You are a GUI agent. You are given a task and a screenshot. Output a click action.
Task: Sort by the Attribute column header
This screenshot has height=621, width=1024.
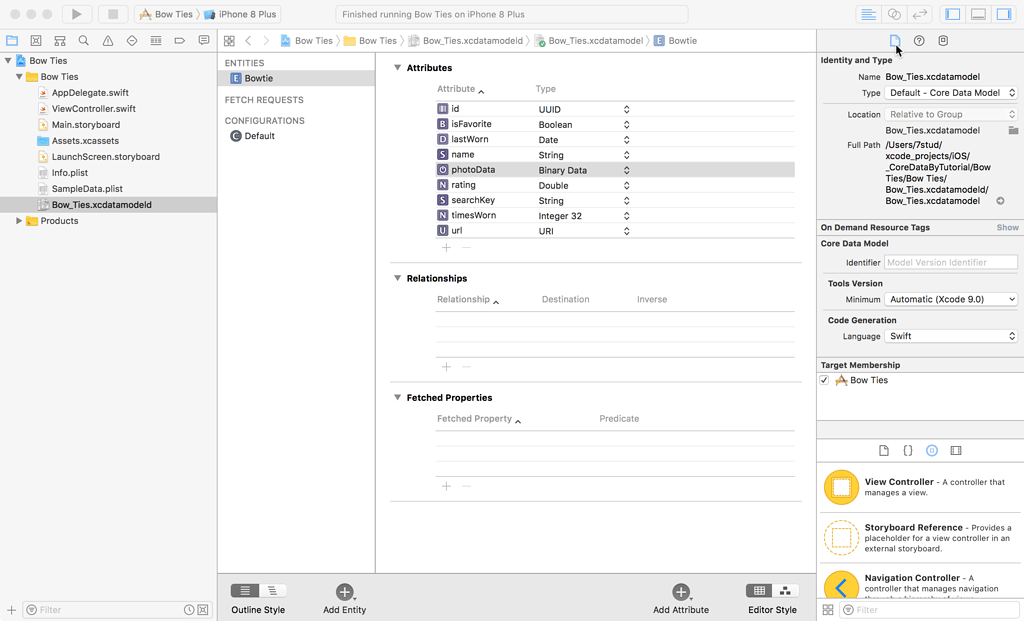tap(460, 89)
